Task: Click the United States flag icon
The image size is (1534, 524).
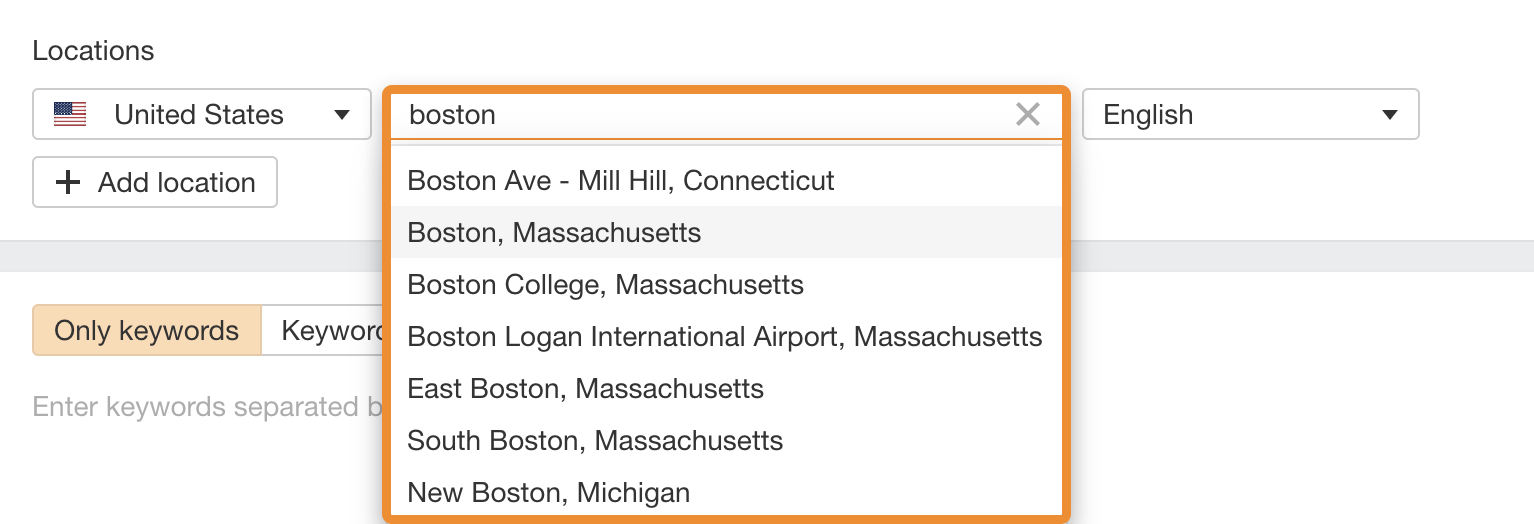Action: point(70,115)
